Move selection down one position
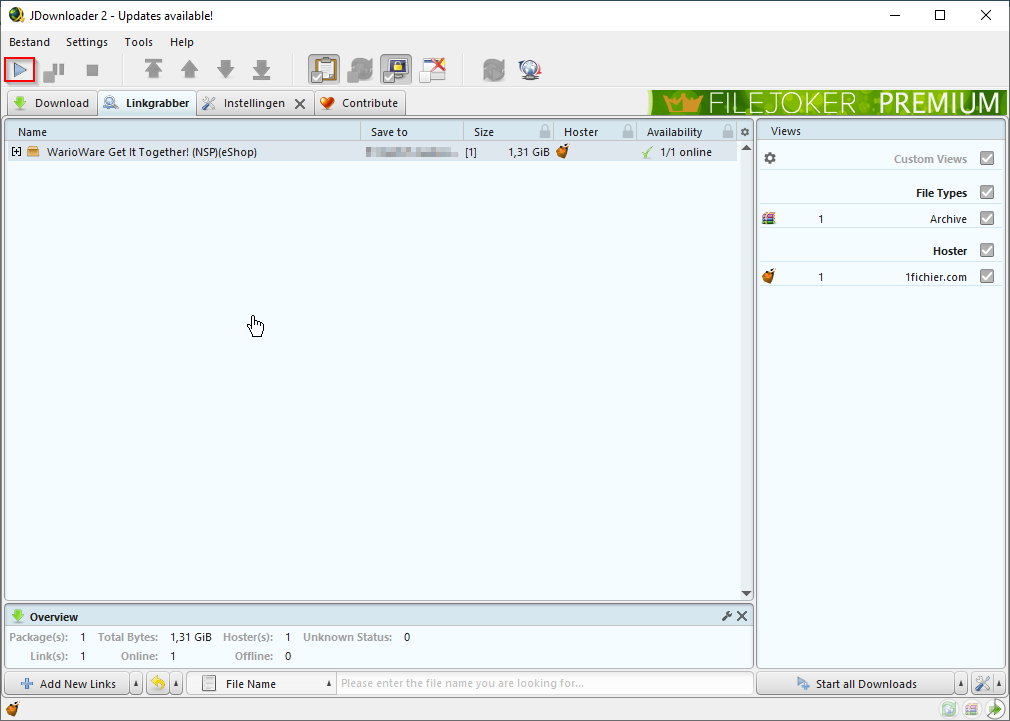The width and height of the screenshot is (1010, 721). (x=225, y=69)
